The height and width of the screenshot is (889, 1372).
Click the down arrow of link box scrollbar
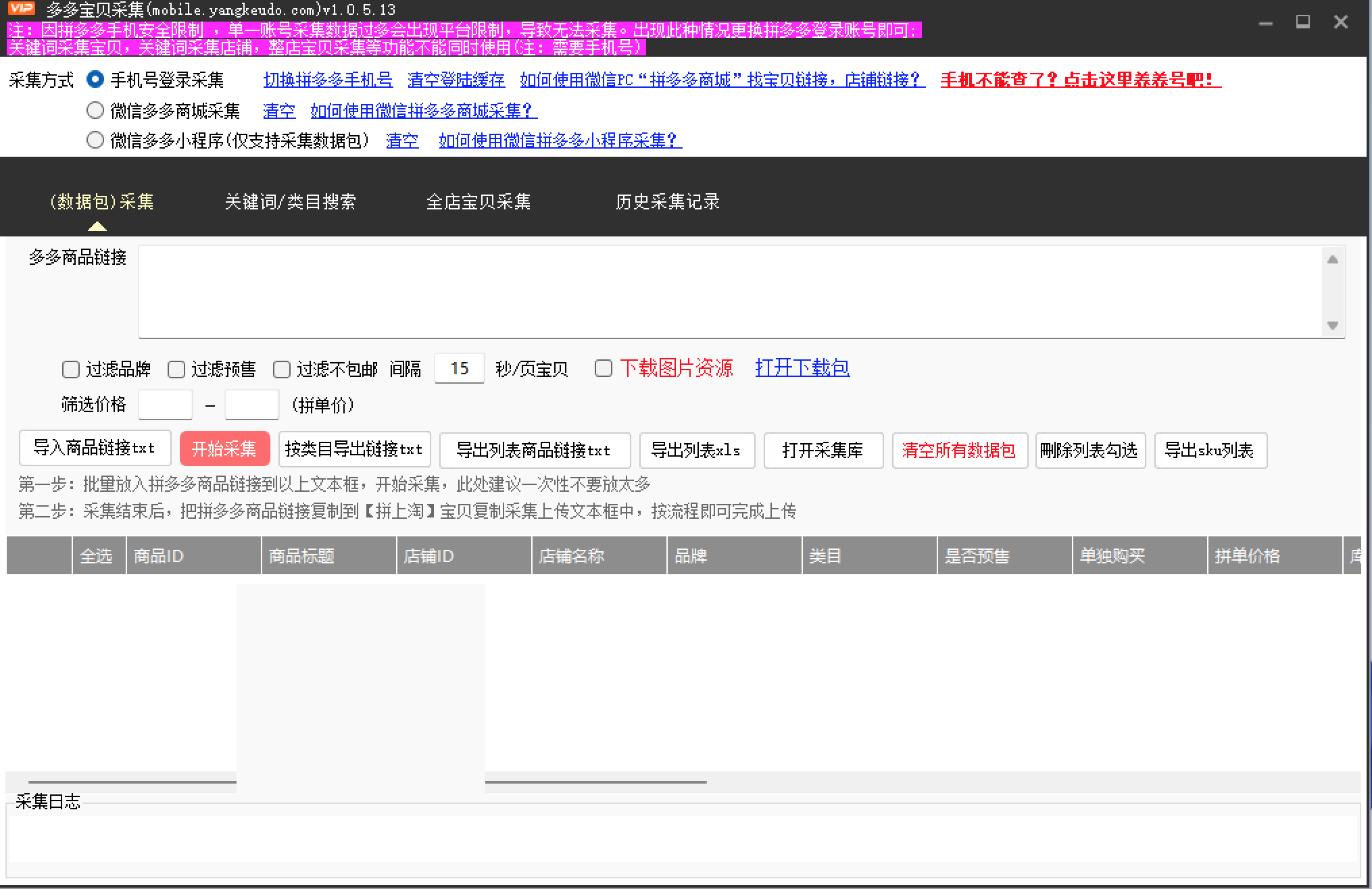1333,326
